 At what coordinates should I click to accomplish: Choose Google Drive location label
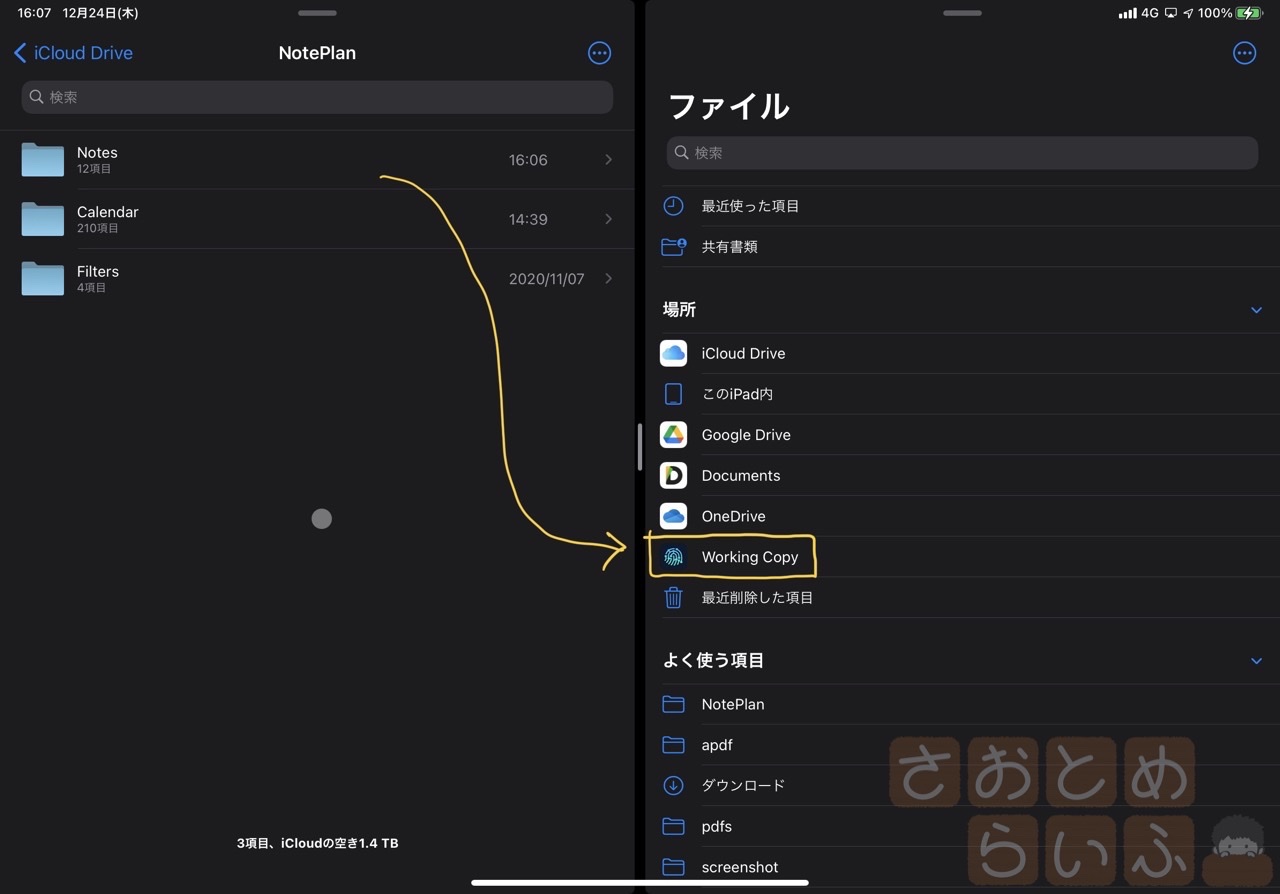click(746, 435)
